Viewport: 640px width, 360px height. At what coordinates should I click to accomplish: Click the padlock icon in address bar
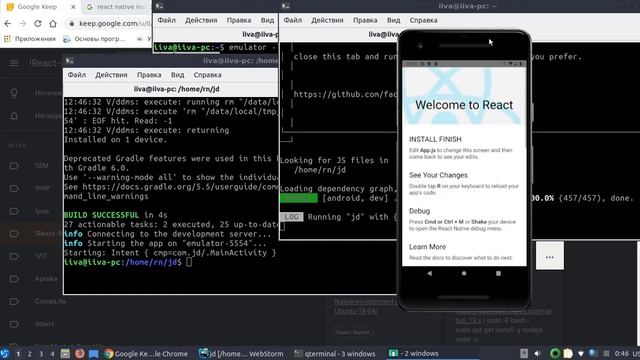click(x=72, y=24)
